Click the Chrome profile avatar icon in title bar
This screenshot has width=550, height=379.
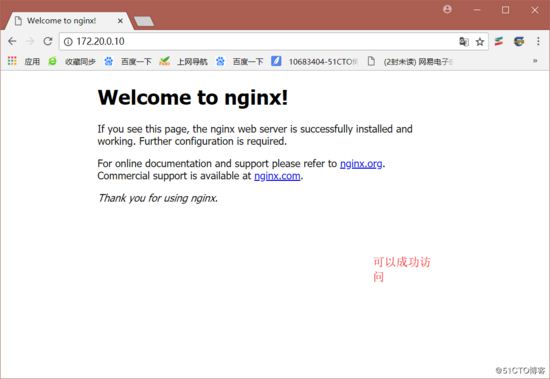[x=447, y=9]
